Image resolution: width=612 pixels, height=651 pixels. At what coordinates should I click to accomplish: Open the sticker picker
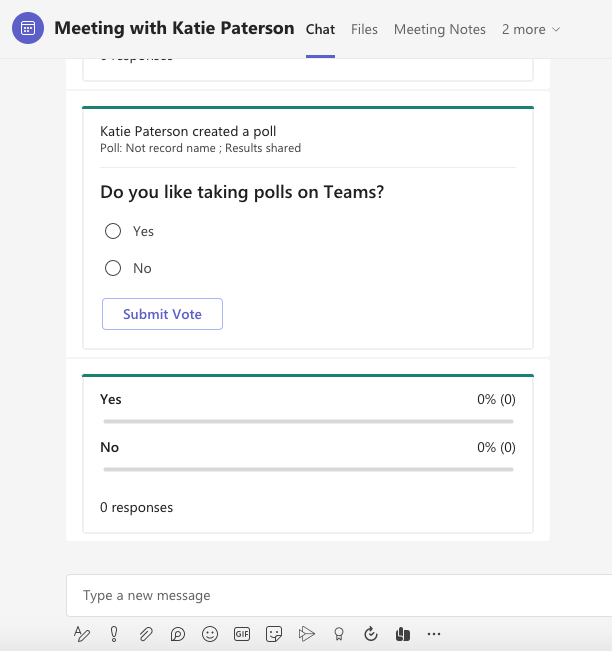273,633
